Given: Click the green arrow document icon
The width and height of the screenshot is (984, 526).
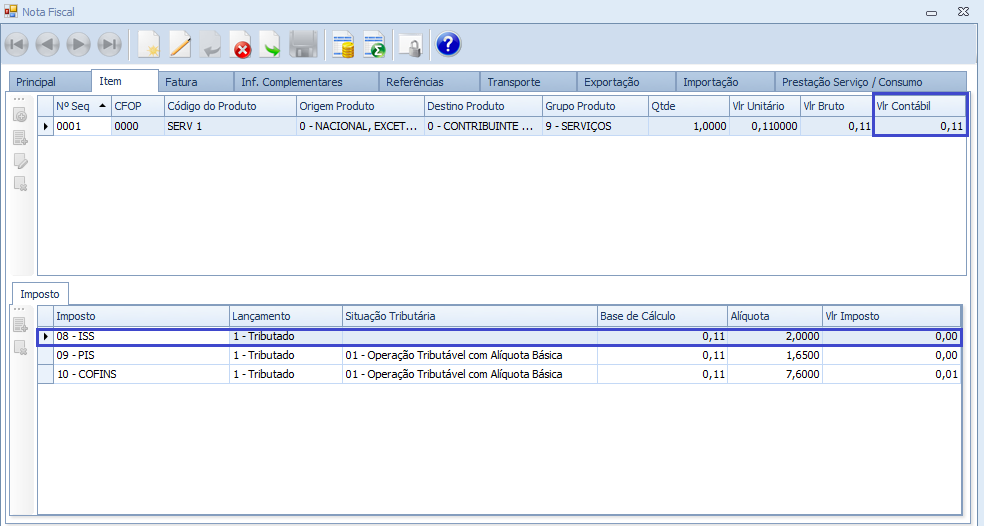Looking at the screenshot, I should [271, 44].
